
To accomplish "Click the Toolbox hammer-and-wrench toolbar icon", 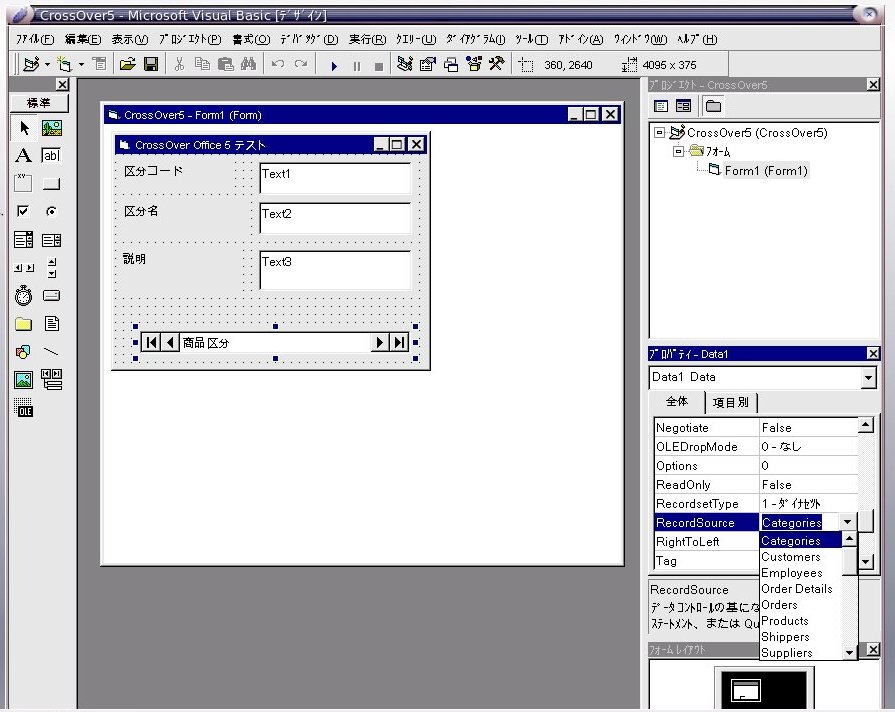I will click(497, 65).
